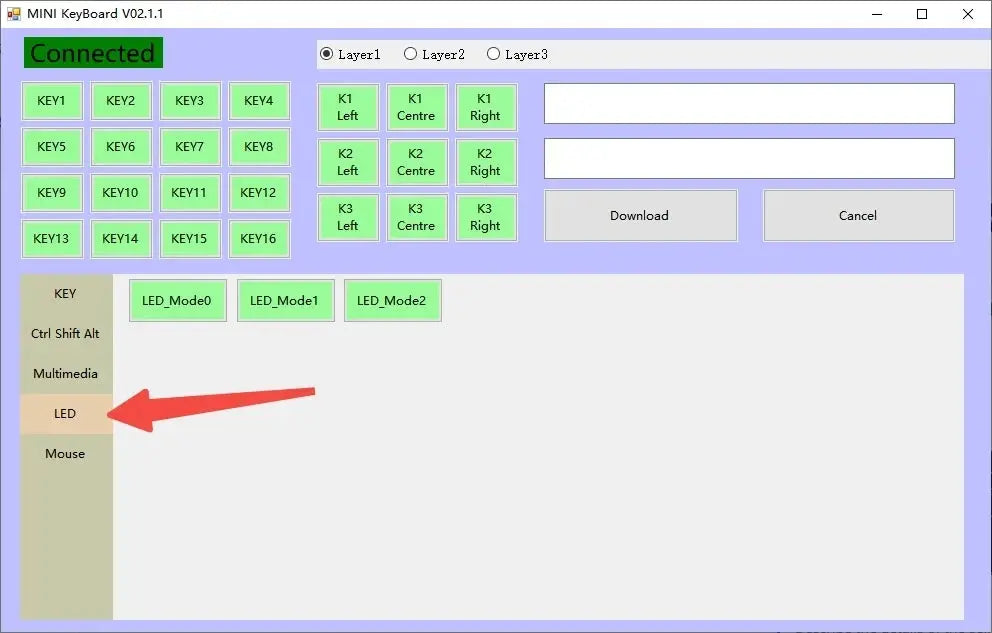Click the Download button
Viewport: 992px width, 633px height.
640,216
